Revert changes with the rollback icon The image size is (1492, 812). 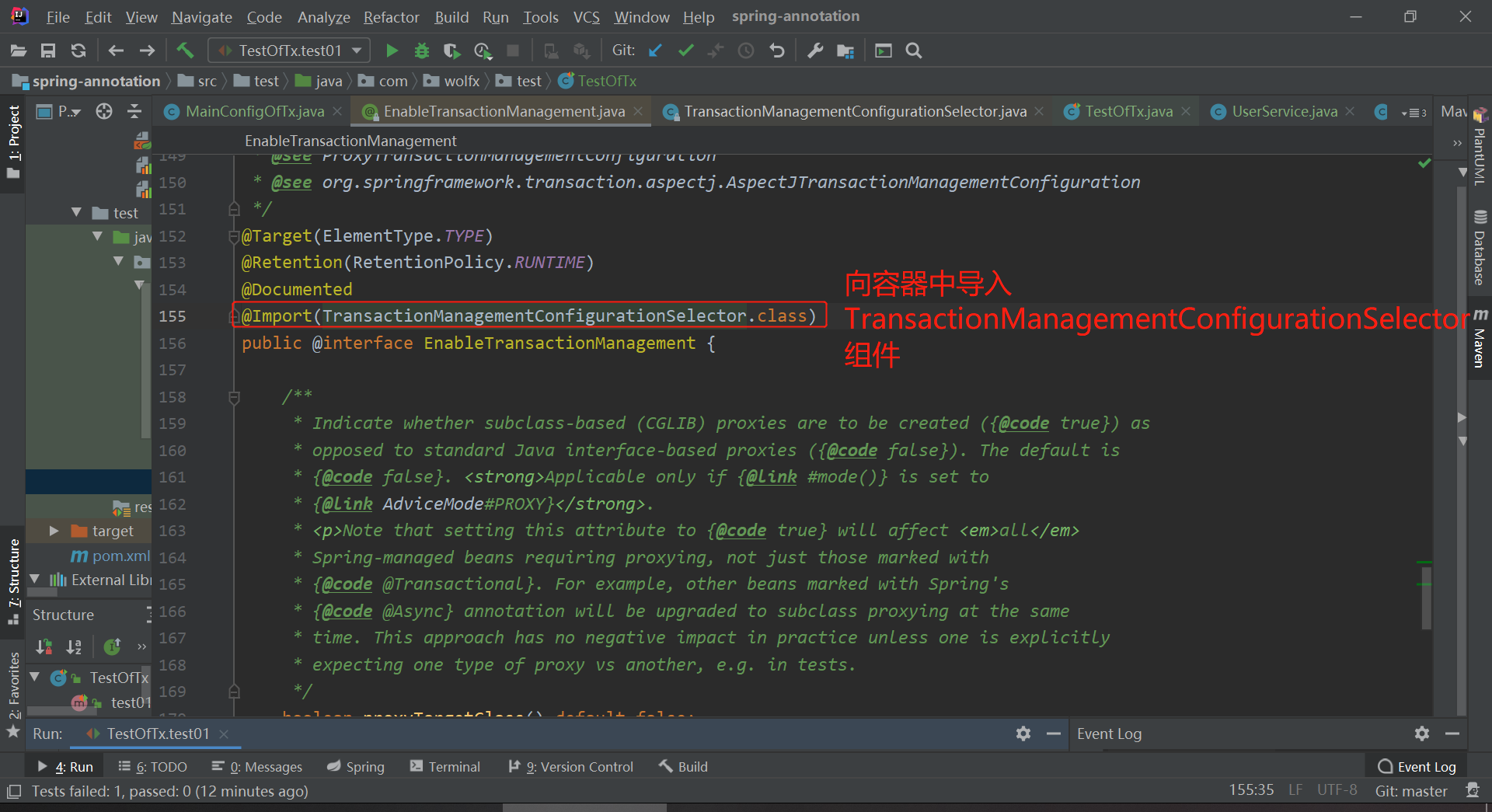pyautogui.click(x=776, y=51)
